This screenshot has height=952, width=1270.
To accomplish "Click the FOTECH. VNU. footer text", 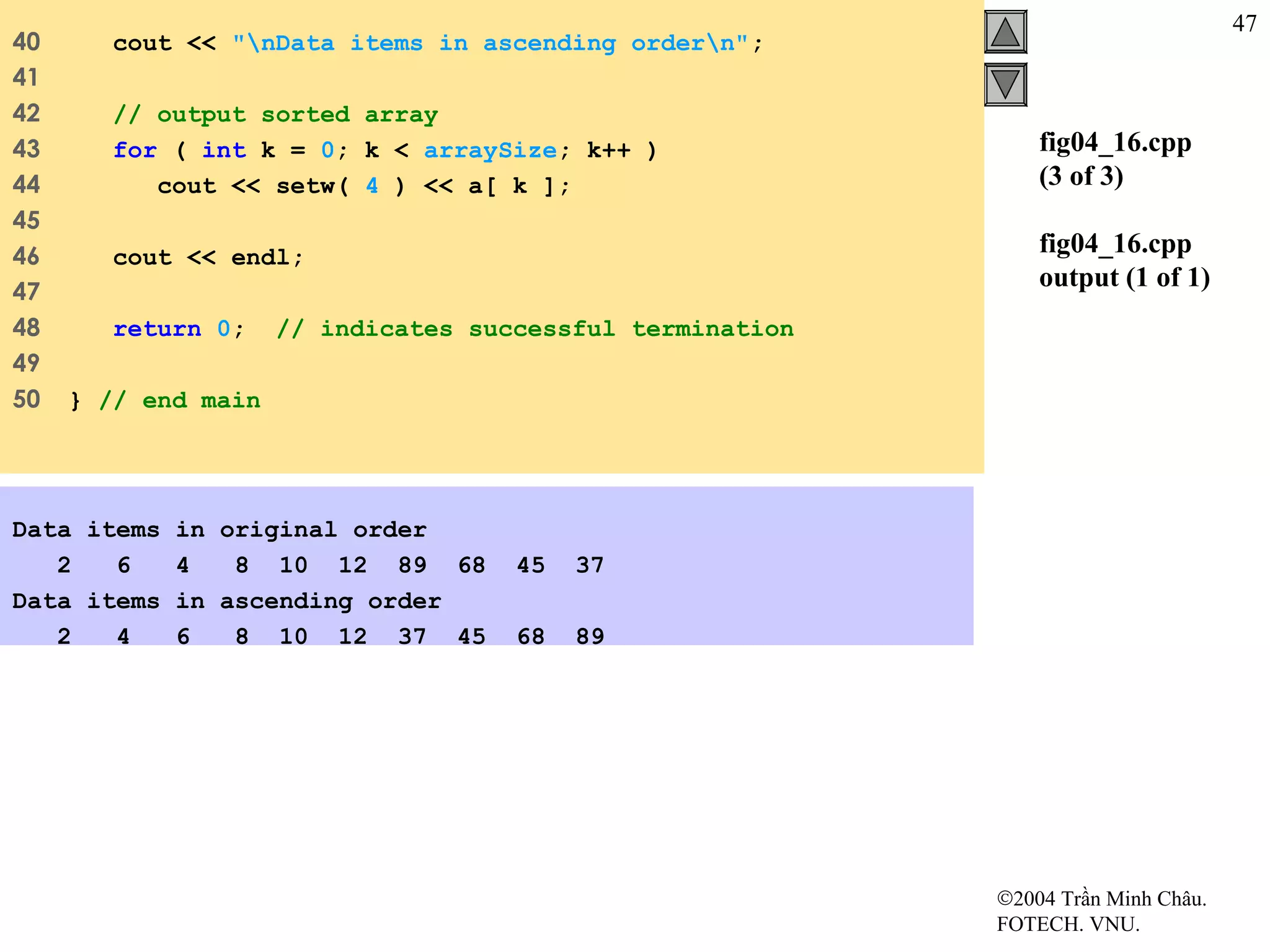I will click(1068, 924).
